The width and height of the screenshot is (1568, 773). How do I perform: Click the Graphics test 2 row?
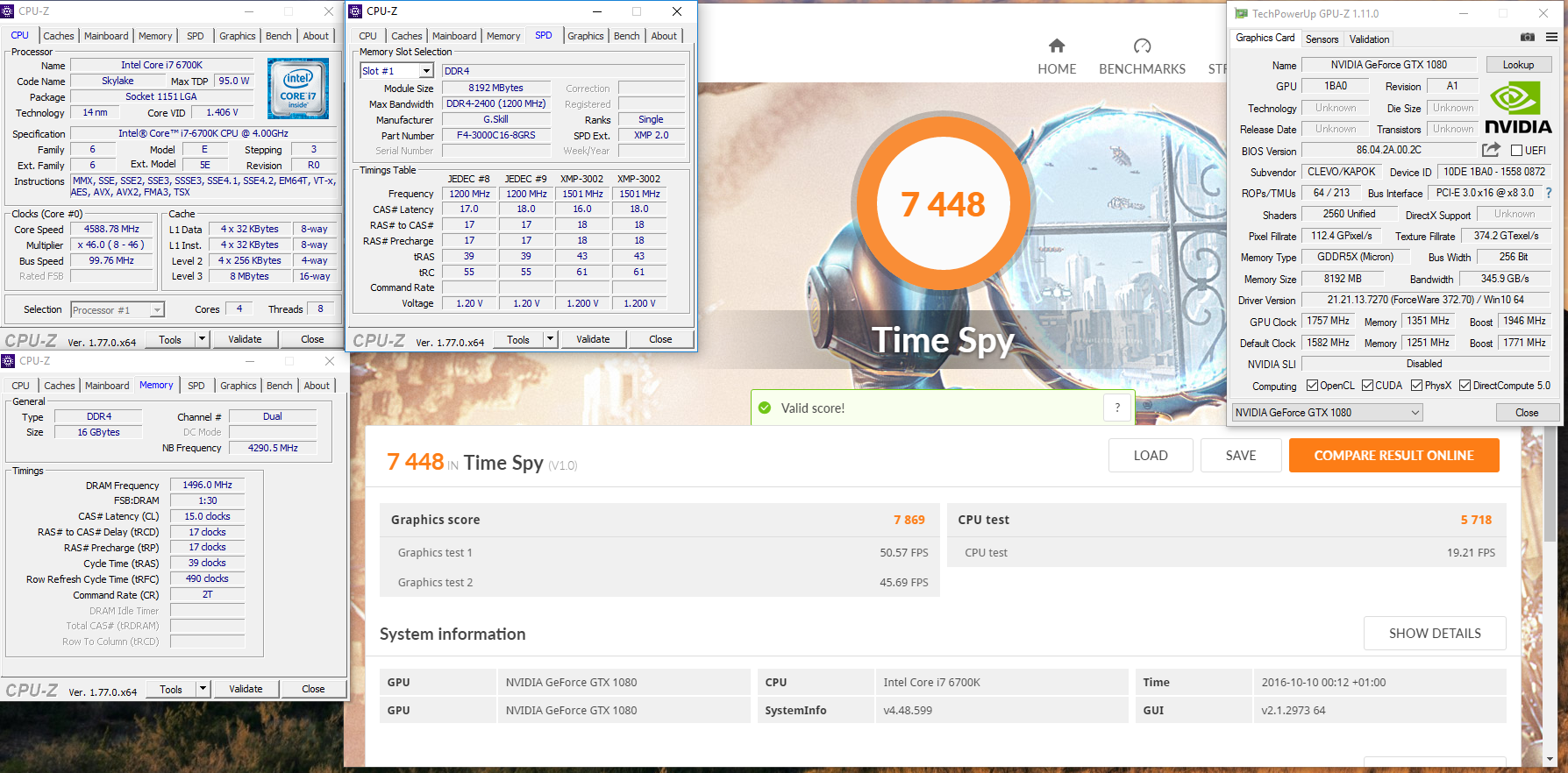coord(659,582)
